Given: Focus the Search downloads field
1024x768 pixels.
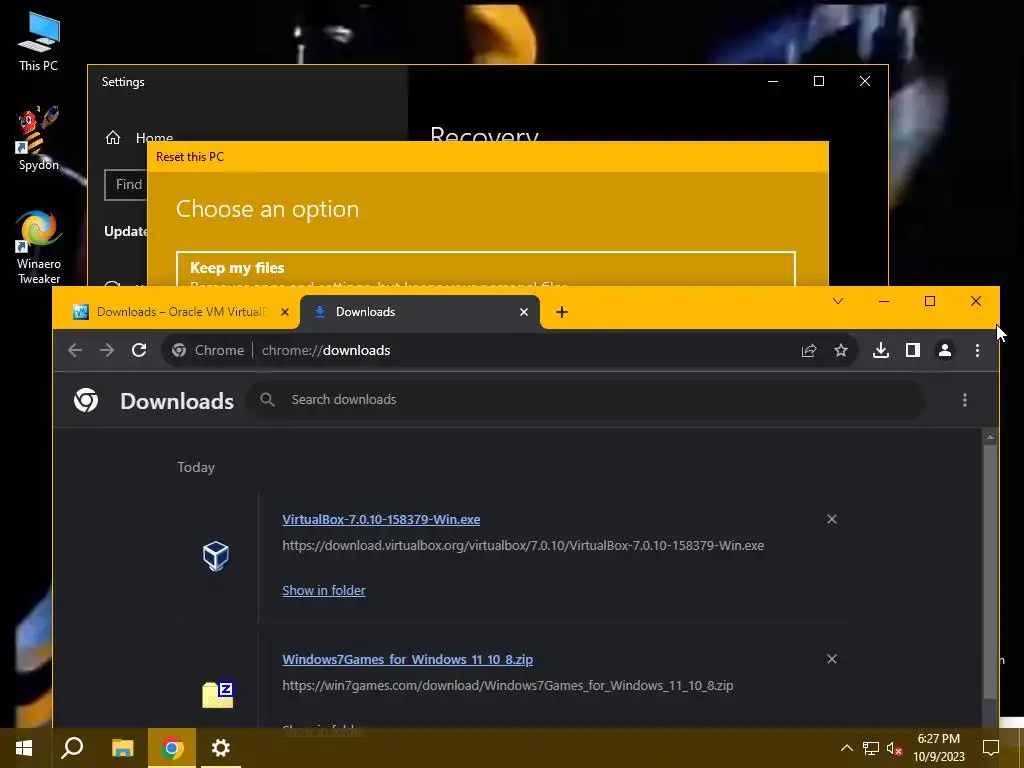Looking at the screenshot, I should (x=586, y=400).
